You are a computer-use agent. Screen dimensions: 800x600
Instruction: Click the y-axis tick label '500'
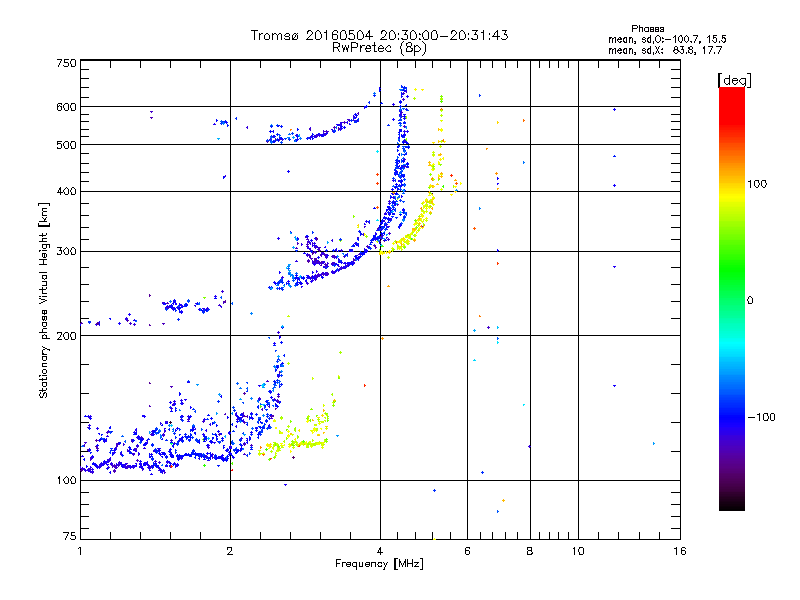(67, 144)
